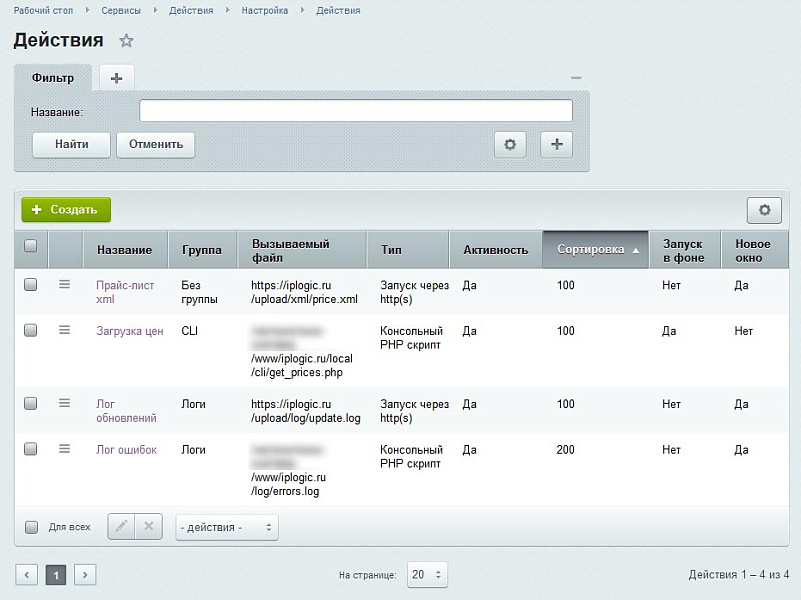Click the delete X icon below table

click(148, 527)
